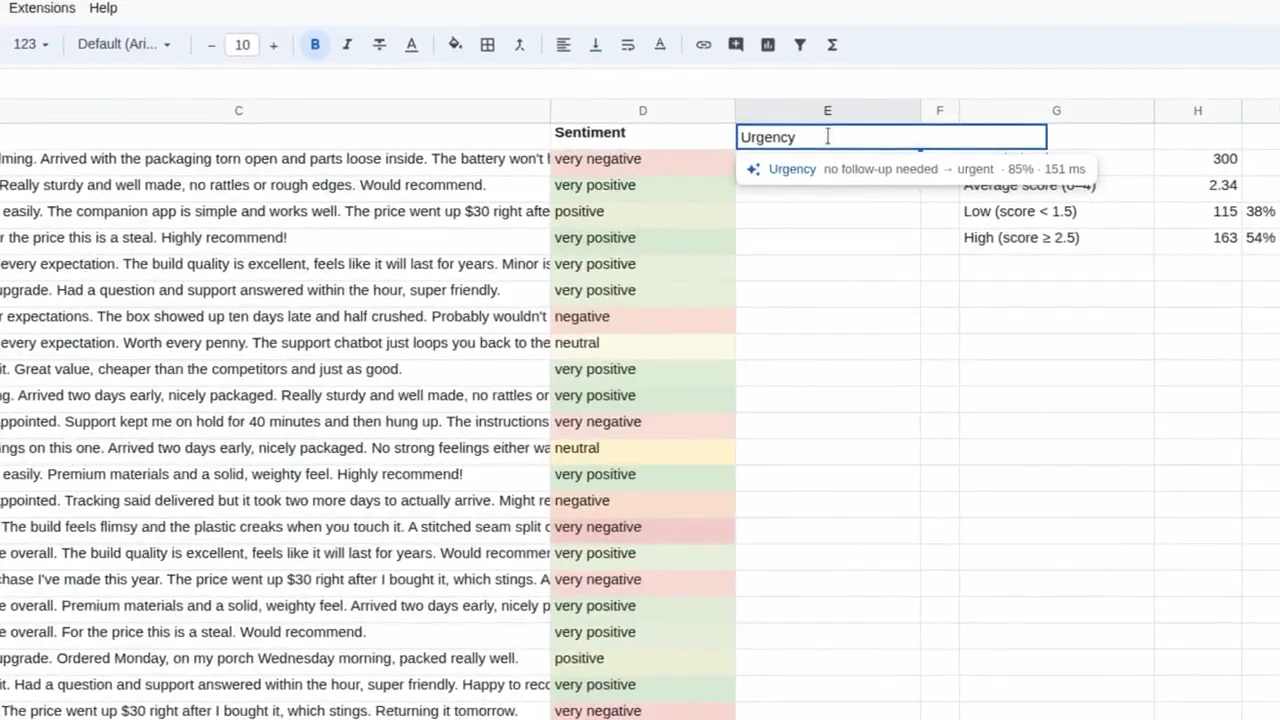The height and width of the screenshot is (720, 1280).
Task: Click the cell with value 115
Action: pyautogui.click(x=1197, y=211)
